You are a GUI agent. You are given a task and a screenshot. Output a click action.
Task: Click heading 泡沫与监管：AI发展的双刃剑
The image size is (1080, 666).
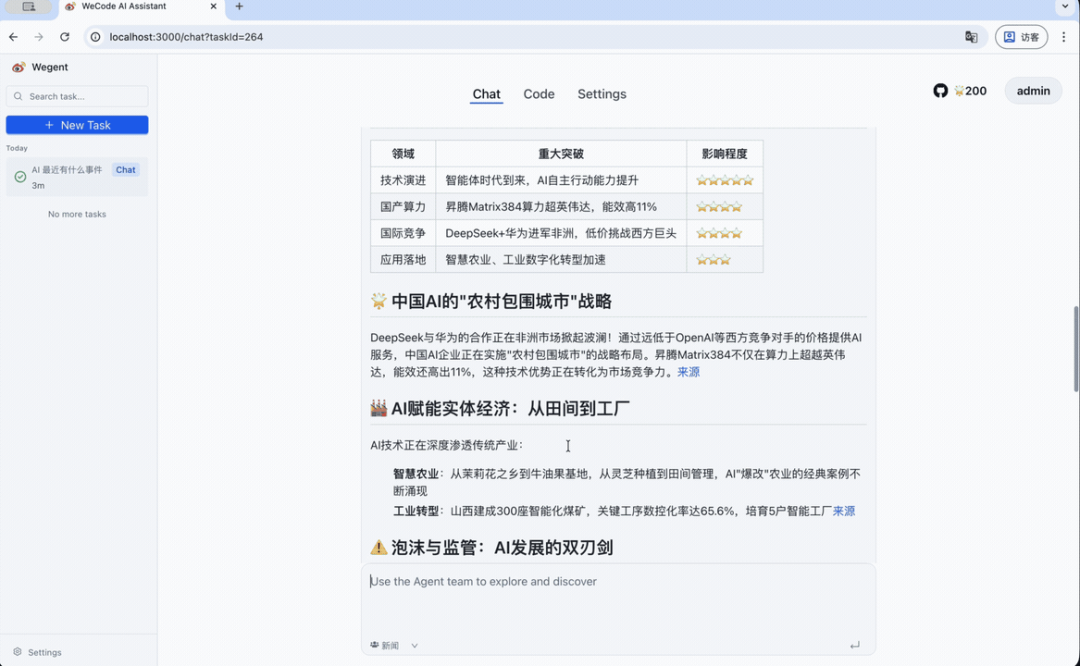point(501,548)
